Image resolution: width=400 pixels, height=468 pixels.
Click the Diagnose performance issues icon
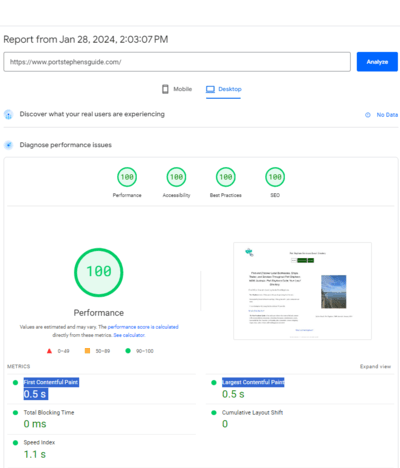[8, 145]
